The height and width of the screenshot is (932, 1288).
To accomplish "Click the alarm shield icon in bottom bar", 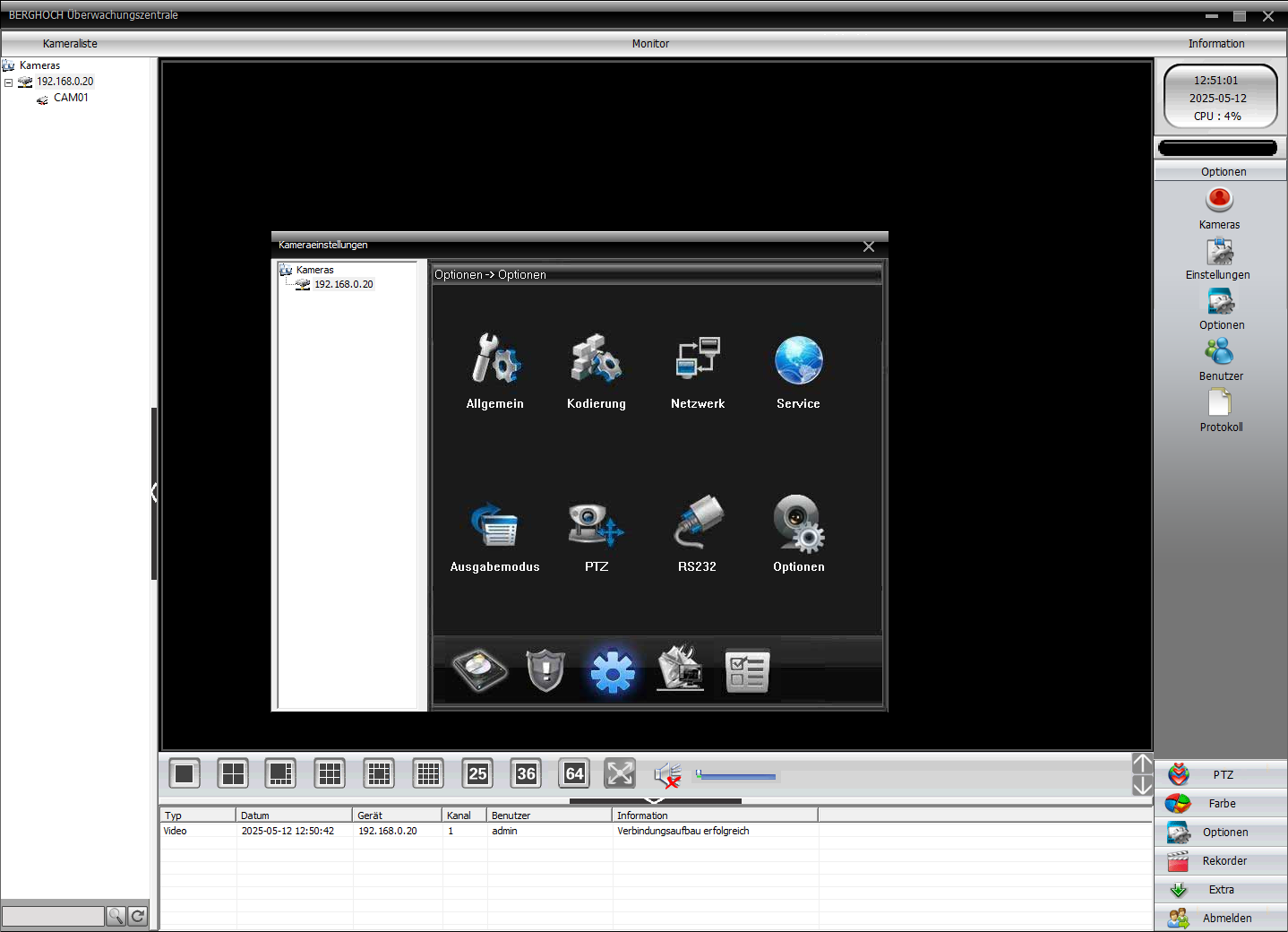I will pos(545,670).
